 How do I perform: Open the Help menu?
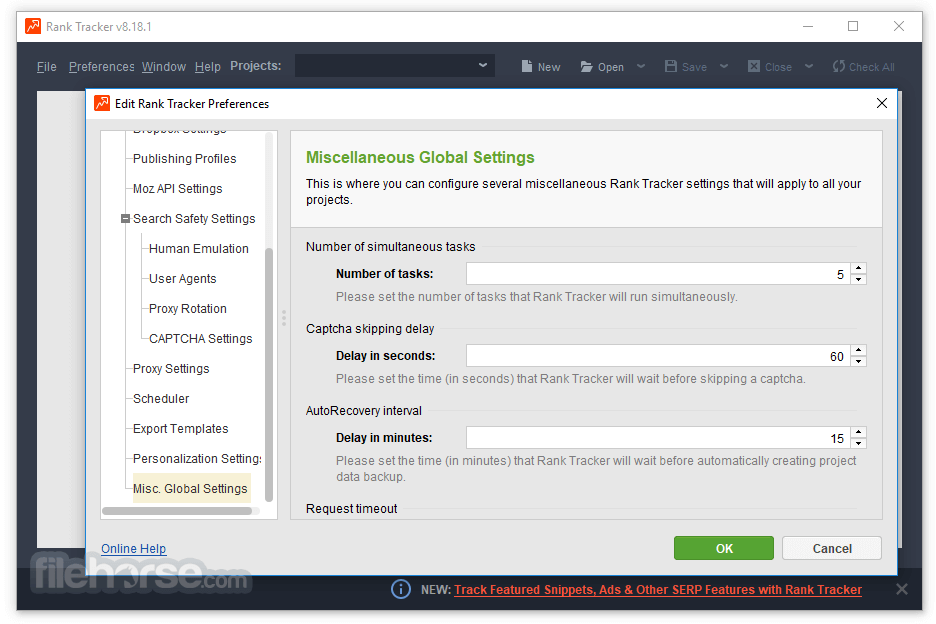208,66
